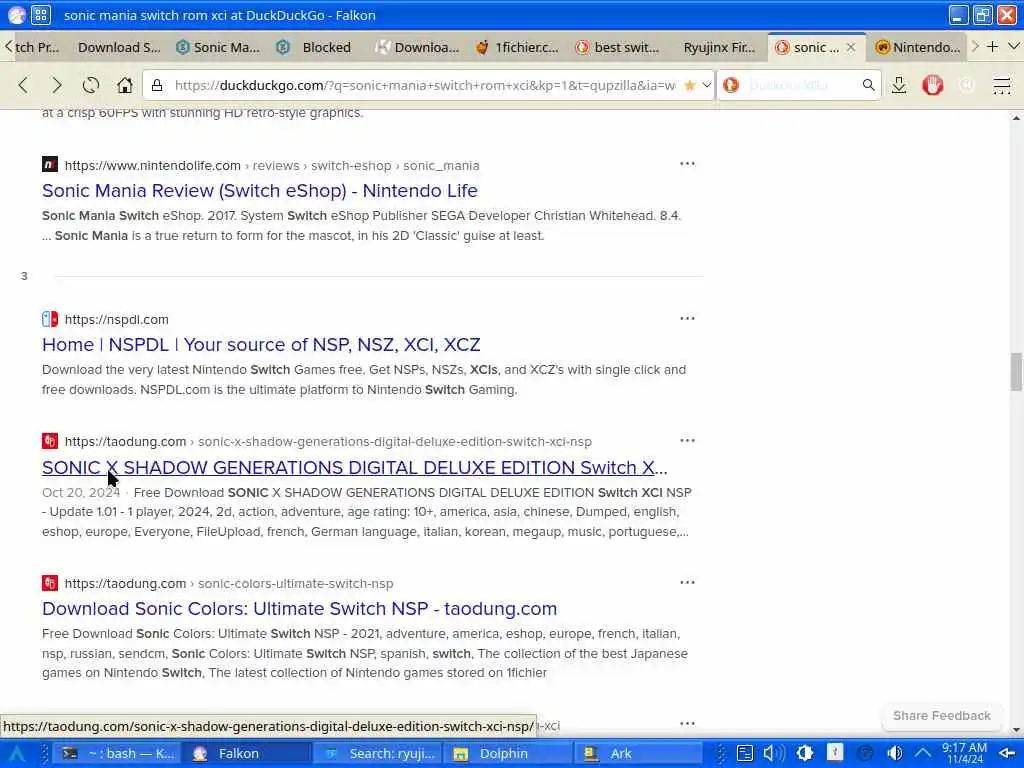
Task: Click the window menu icon in title bar
Action: tap(16, 14)
